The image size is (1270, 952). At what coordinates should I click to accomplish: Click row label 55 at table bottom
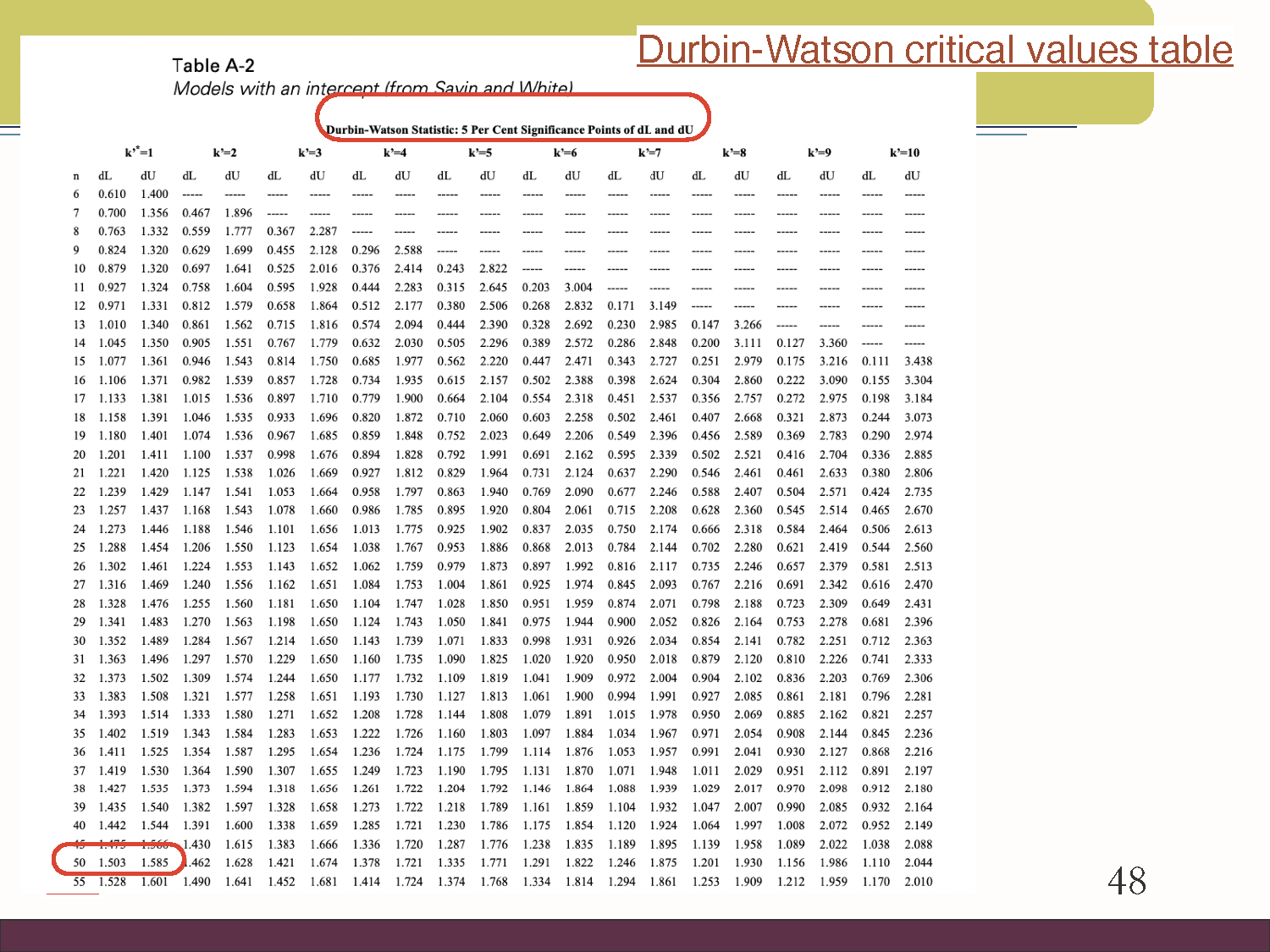click(79, 881)
